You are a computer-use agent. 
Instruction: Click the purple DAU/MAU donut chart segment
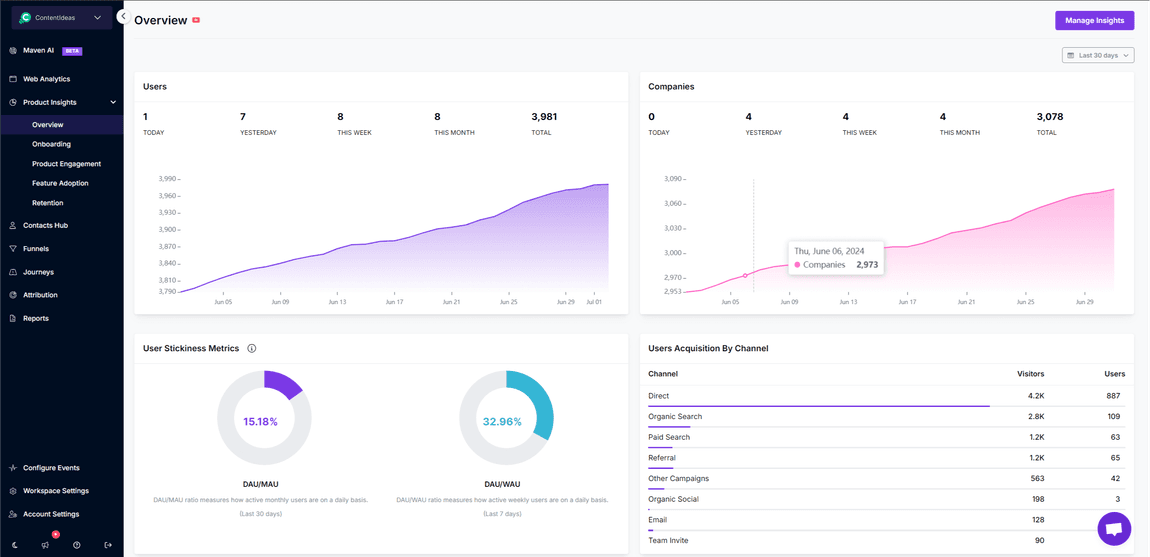pyautogui.click(x=284, y=383)
